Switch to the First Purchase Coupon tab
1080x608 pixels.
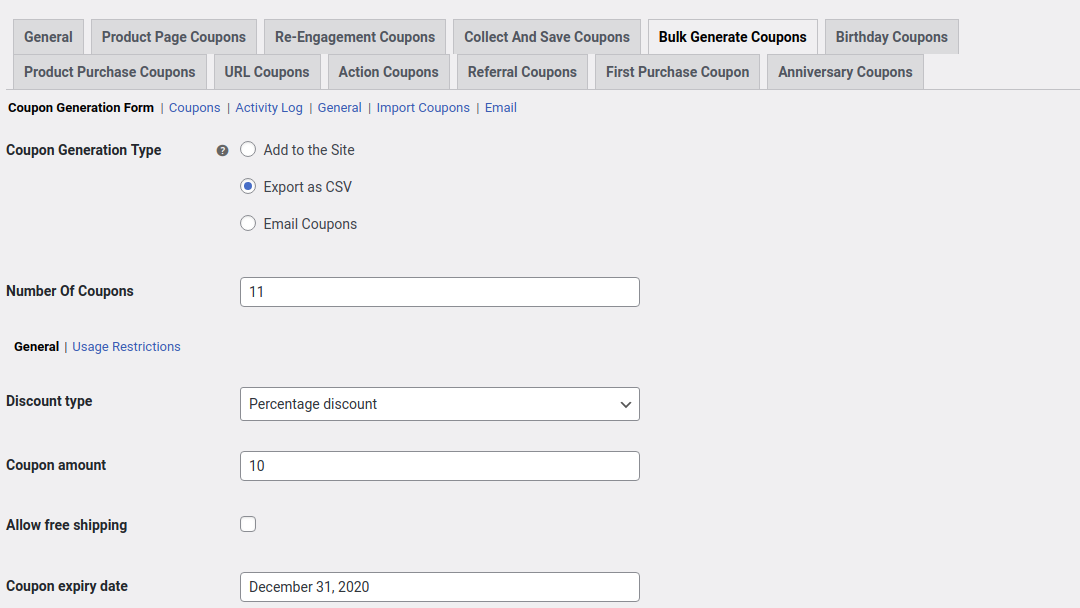[677, 71]
